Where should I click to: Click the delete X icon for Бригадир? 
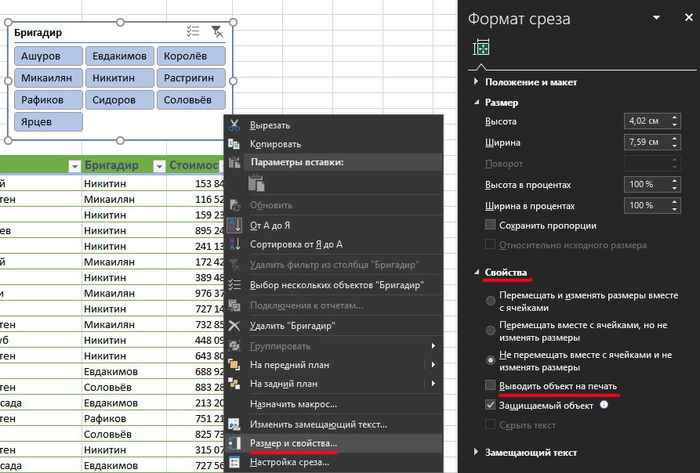(x=234, y=325)
